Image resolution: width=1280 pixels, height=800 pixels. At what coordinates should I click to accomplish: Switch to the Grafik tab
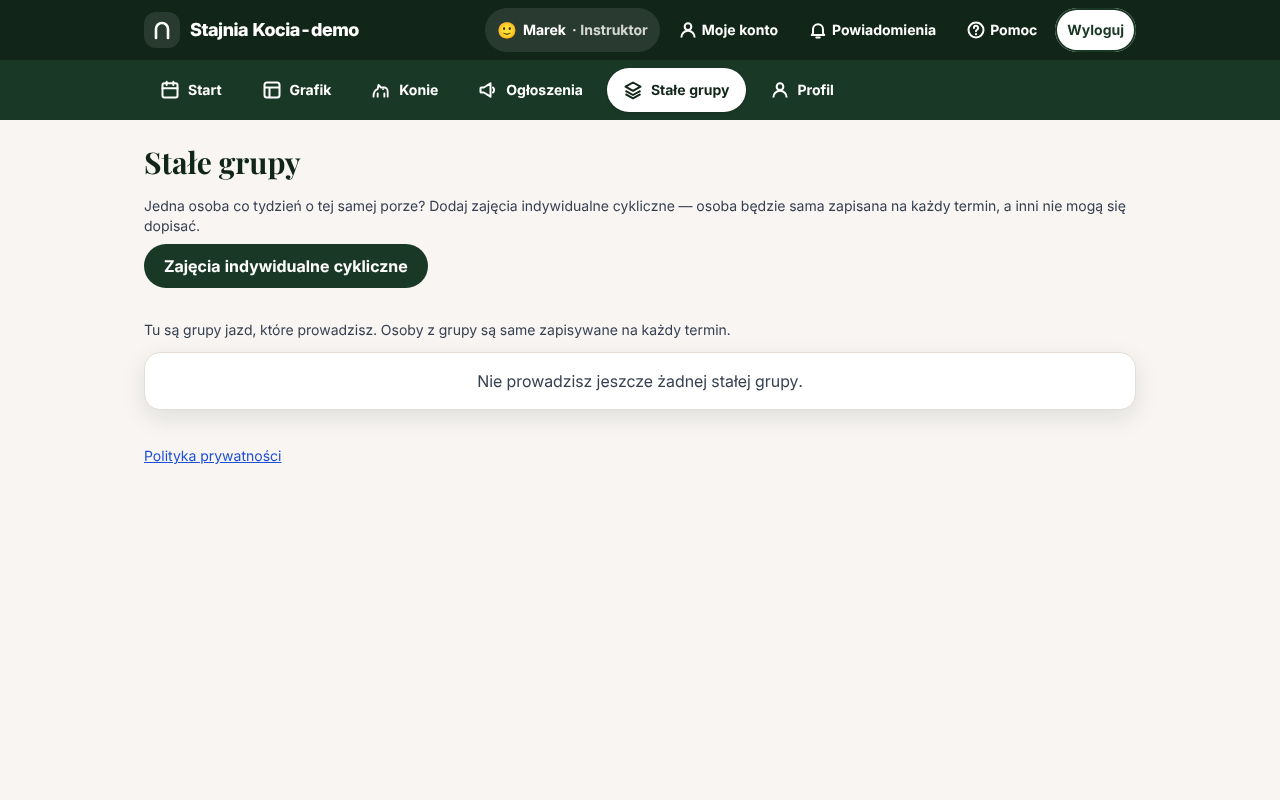click(297, 90)
